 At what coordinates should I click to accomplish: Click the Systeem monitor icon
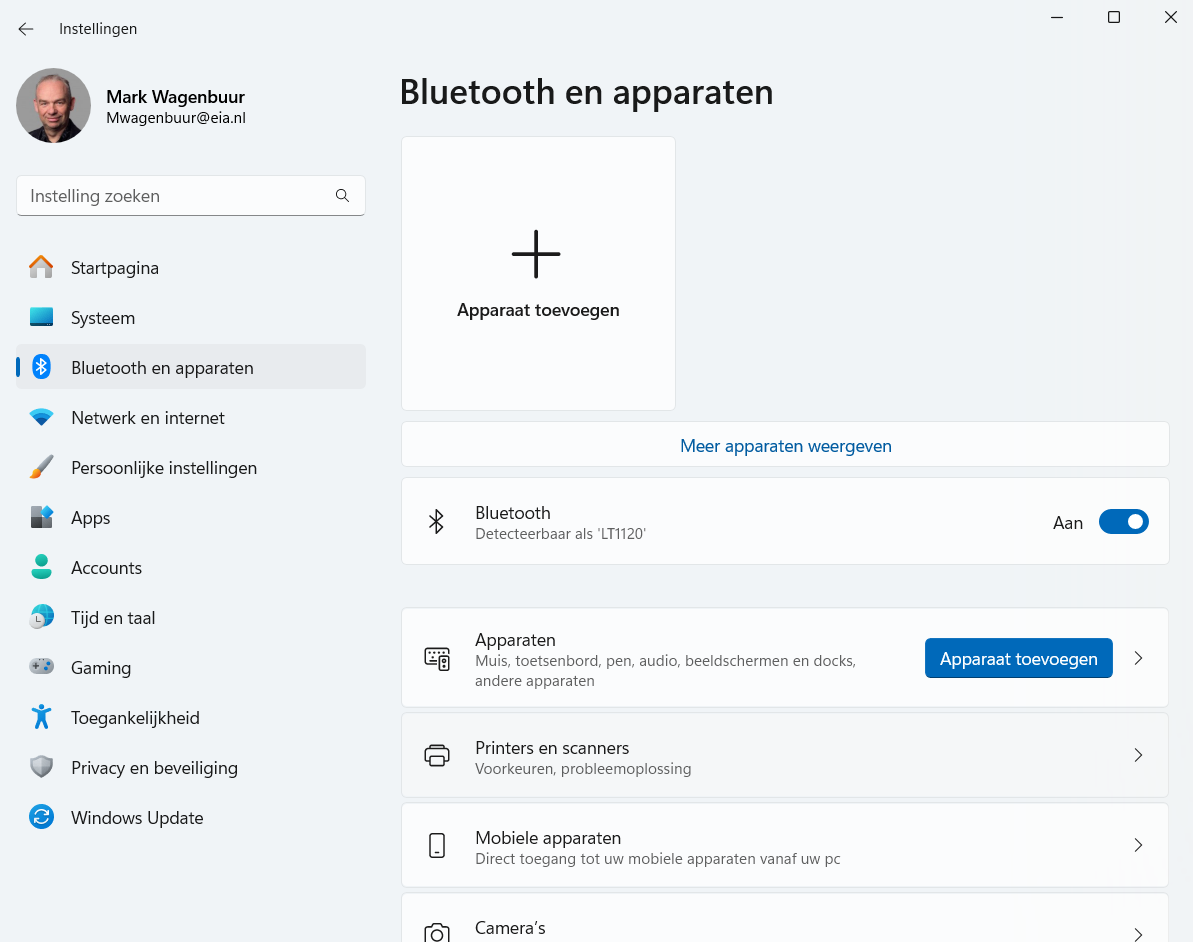(40, 317)
